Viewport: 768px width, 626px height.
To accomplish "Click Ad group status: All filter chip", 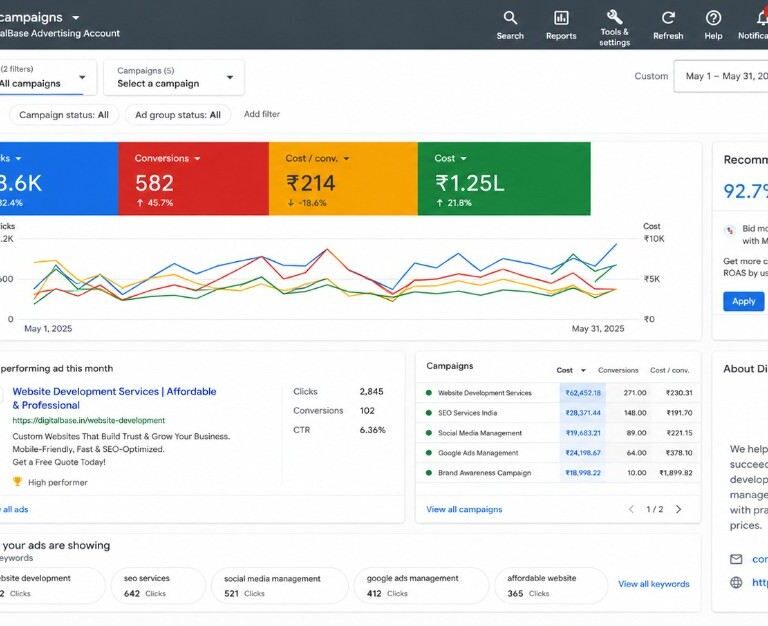I will click(178, 115).
